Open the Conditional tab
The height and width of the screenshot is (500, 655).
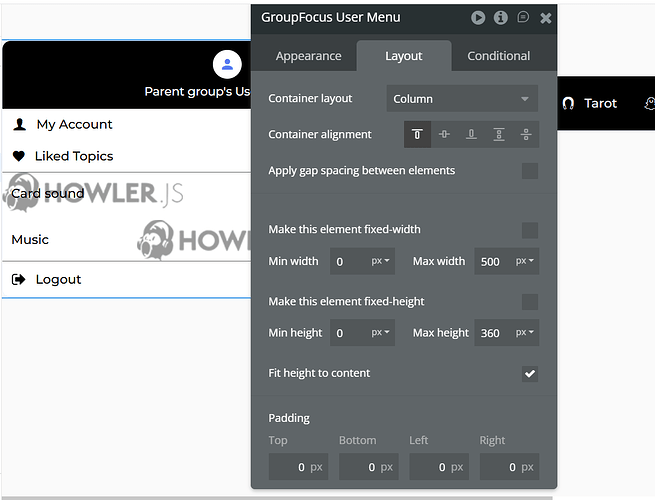point(498,56)
